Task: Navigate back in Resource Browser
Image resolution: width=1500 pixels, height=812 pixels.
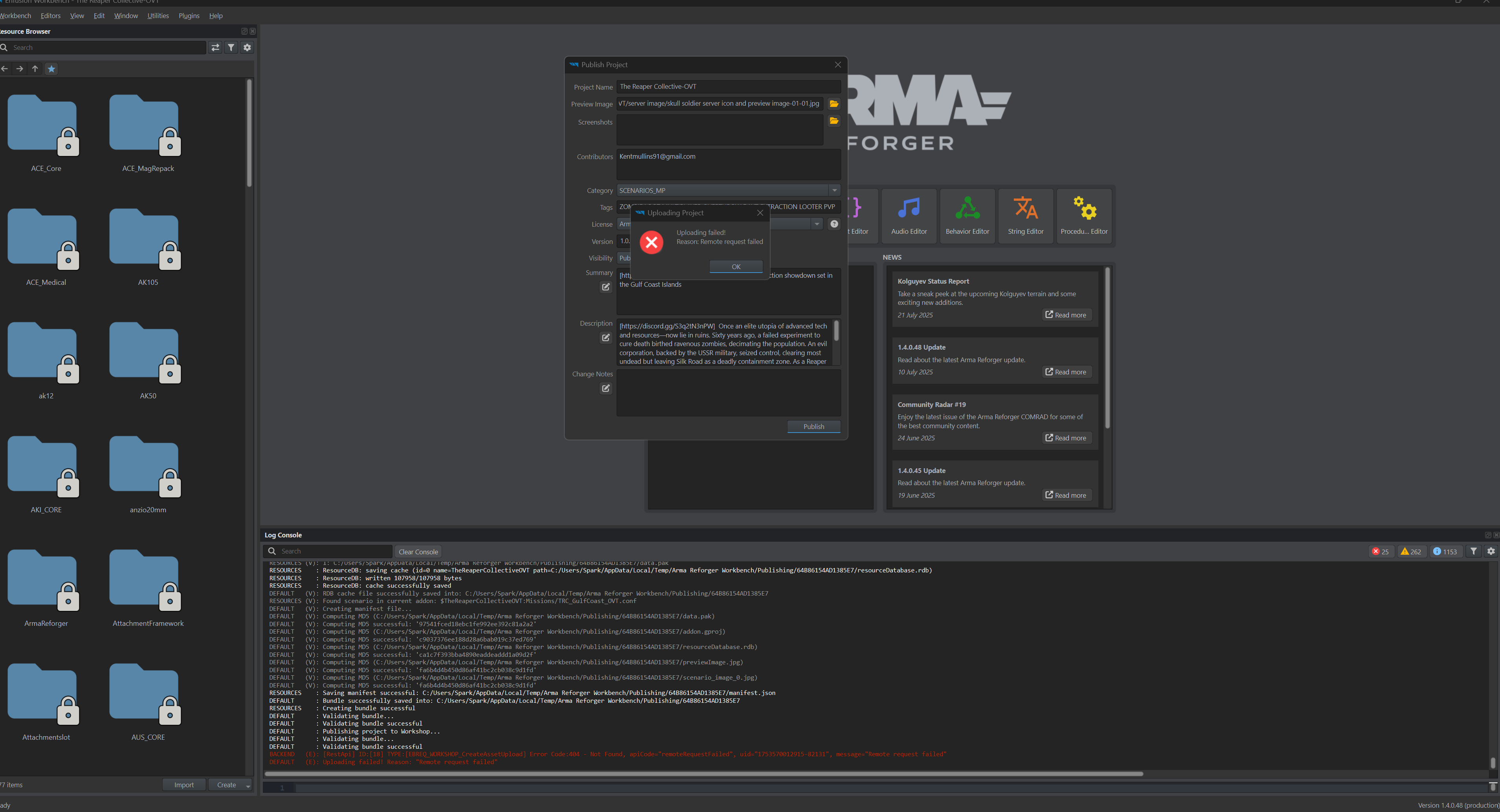Action: coord(5,69)
